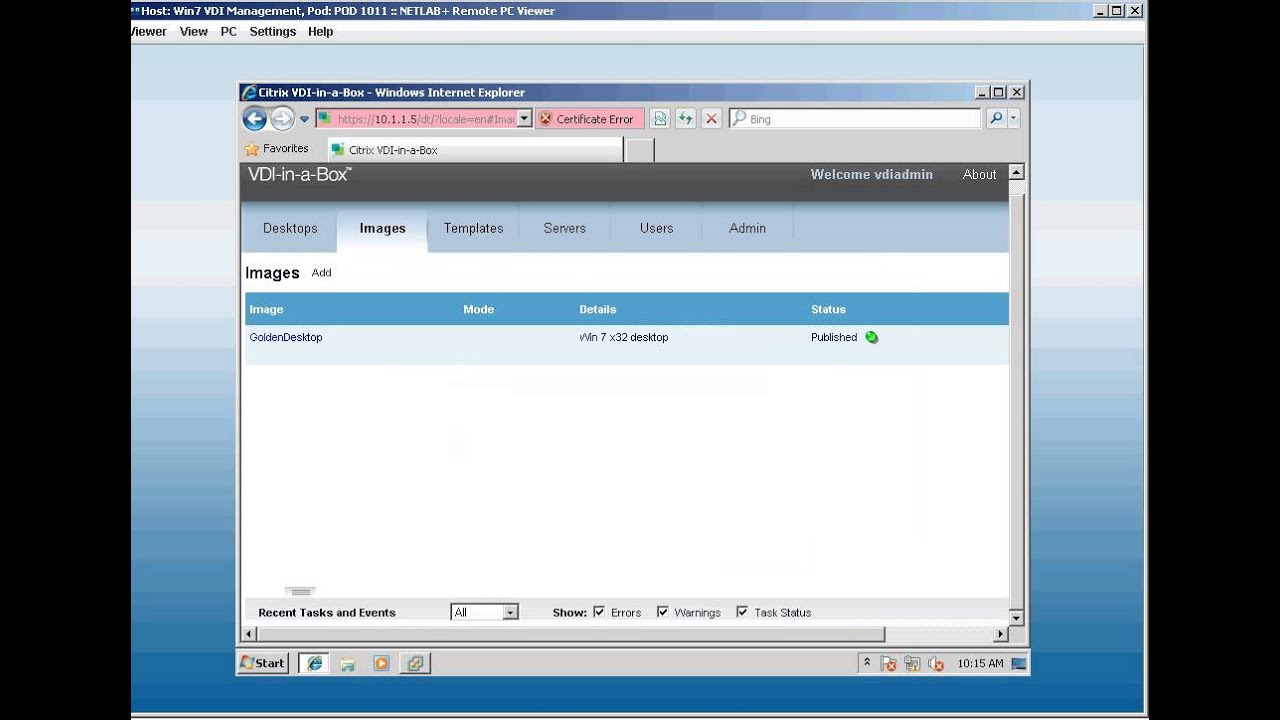The width and height of the screenshot is (1280, 720).
Task: Click the horizontal scrollbar thumb
Action: click(x=571, y=634)
